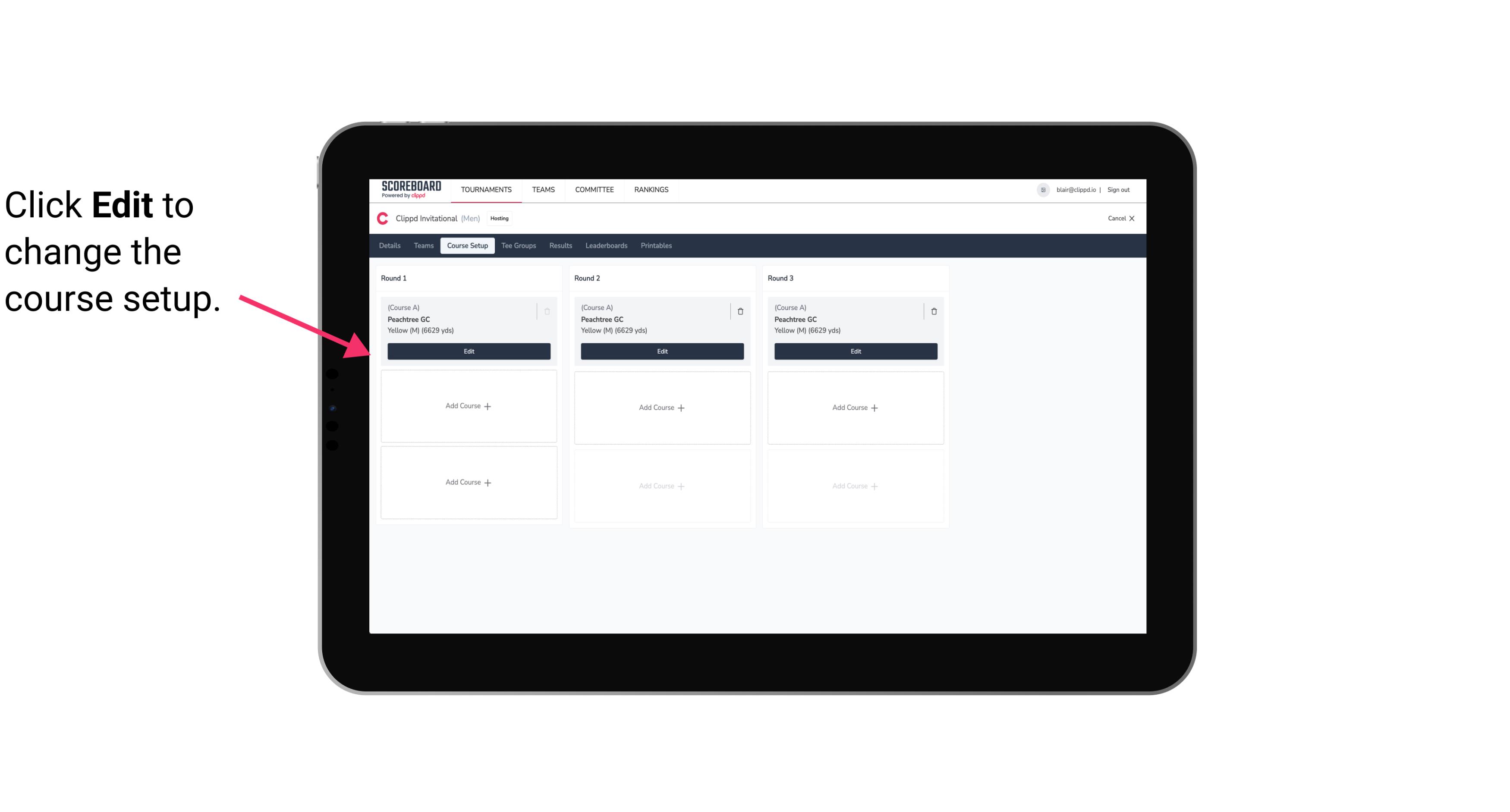Click Add Course in Round 1
The width and height of the screenshot is (1510, 812).
468,406
